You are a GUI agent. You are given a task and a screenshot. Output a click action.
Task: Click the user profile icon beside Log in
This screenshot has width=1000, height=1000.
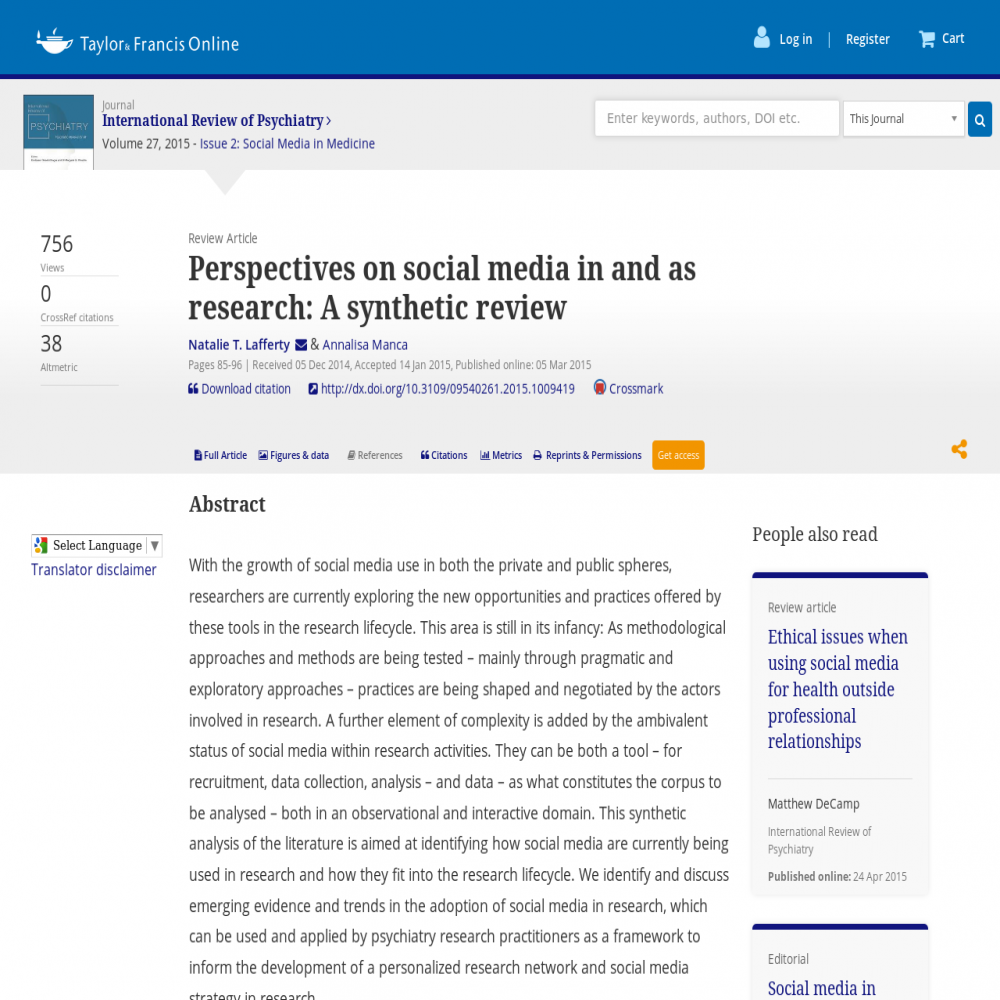click(761, 38)
